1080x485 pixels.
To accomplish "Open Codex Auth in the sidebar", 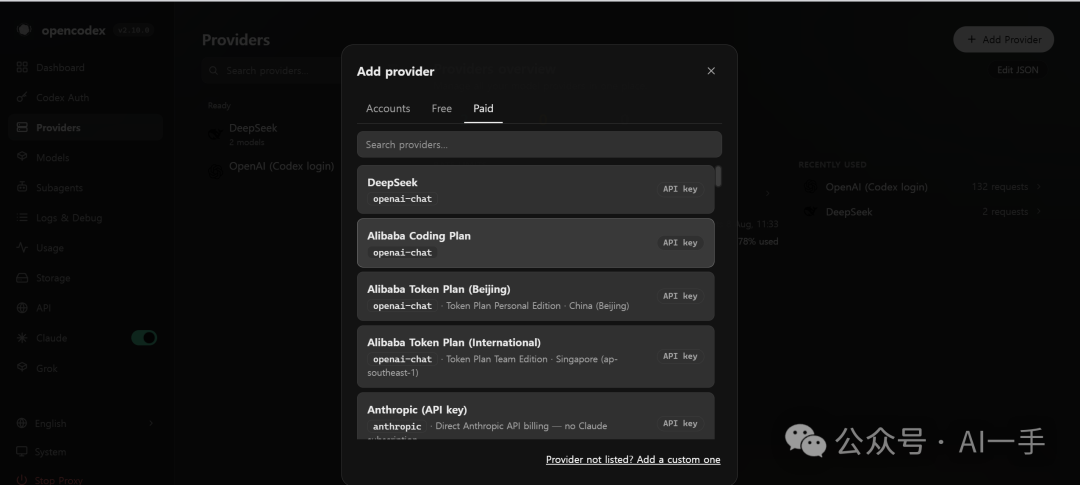I will pos(85,97).
